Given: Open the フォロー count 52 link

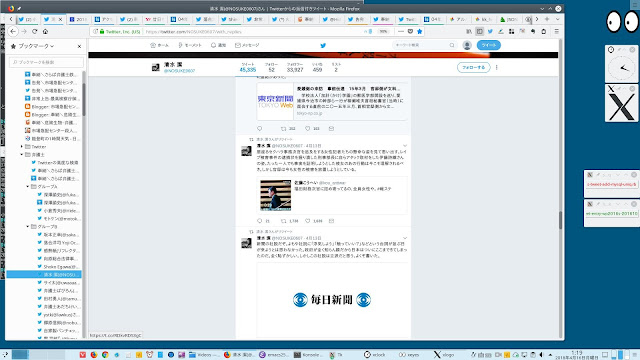Looking at the screenshot, I should pyautogui.click(x=271, y=67).
